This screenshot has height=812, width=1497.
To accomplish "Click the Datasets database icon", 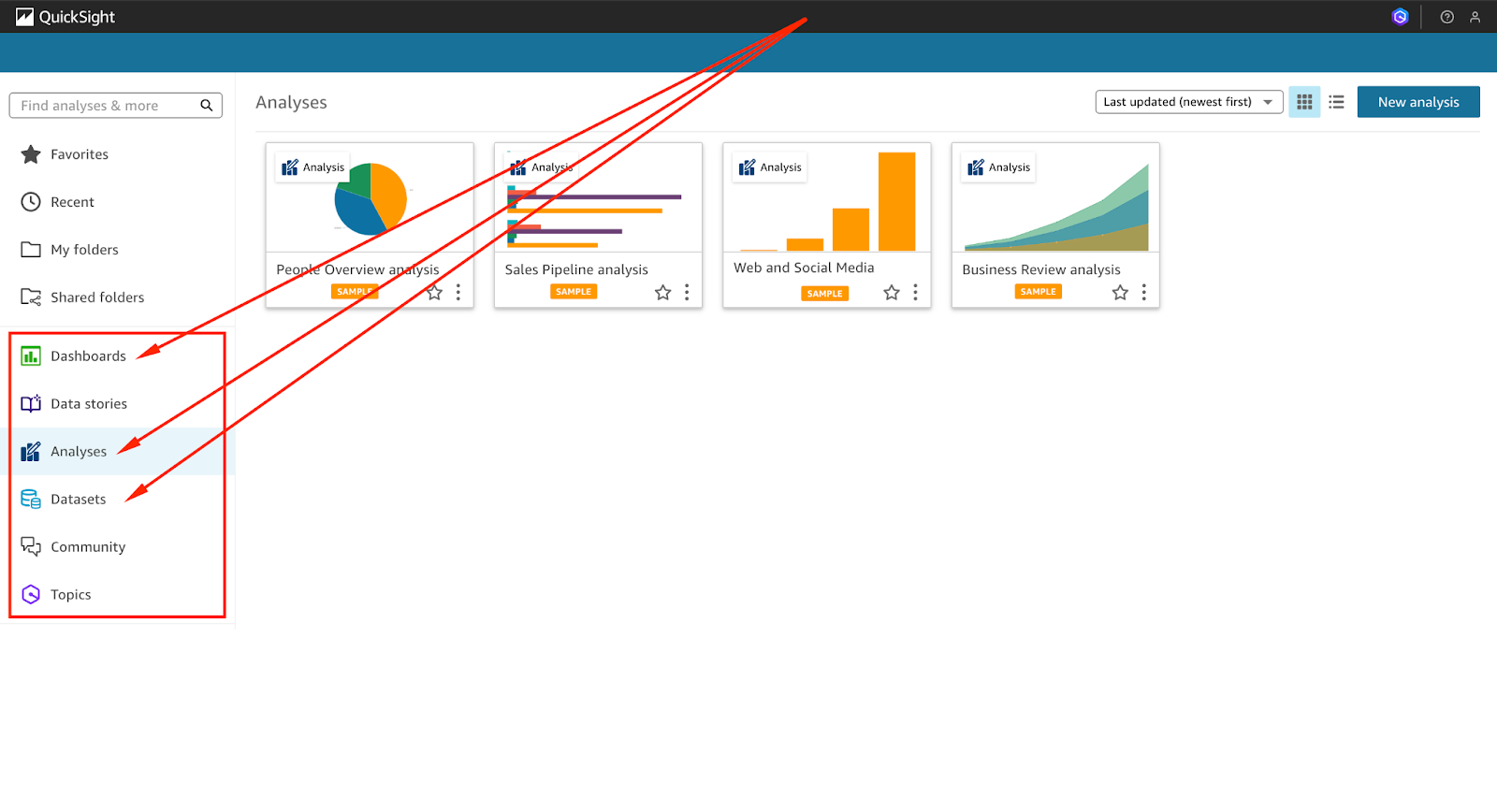I will point(31,500).
